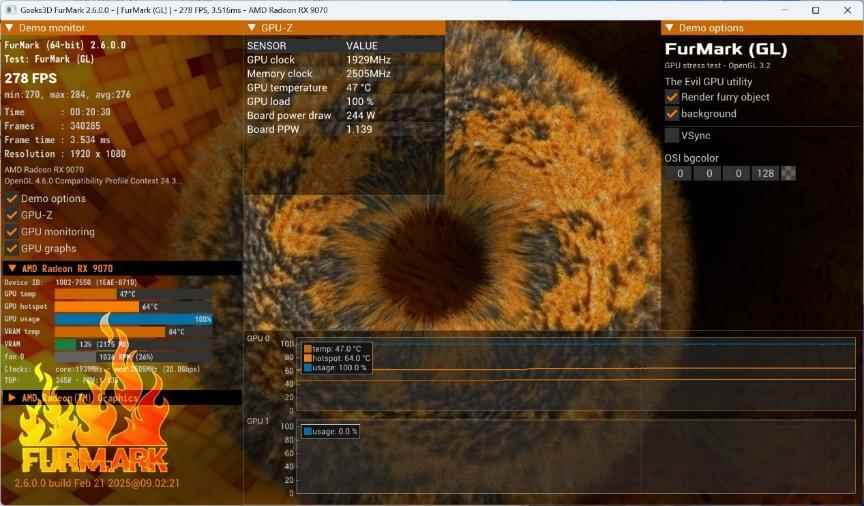
Task: Click the OSI bgcolor green value field
Action: point(709,173)
